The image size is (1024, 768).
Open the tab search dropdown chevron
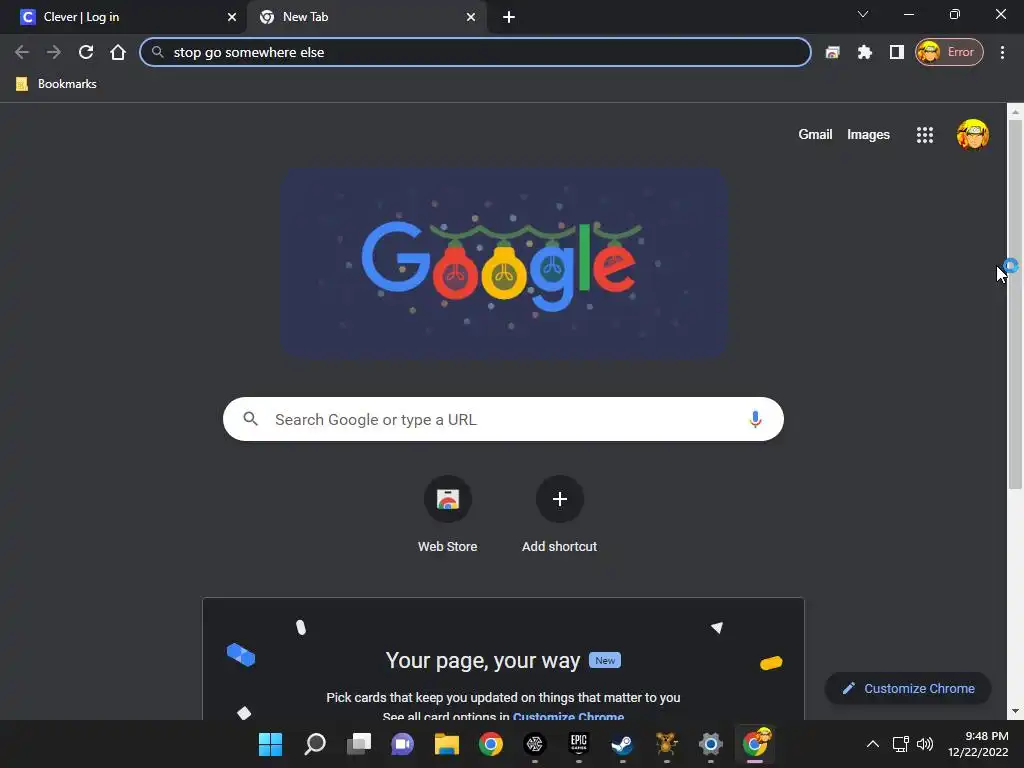(x=863, y=14)
